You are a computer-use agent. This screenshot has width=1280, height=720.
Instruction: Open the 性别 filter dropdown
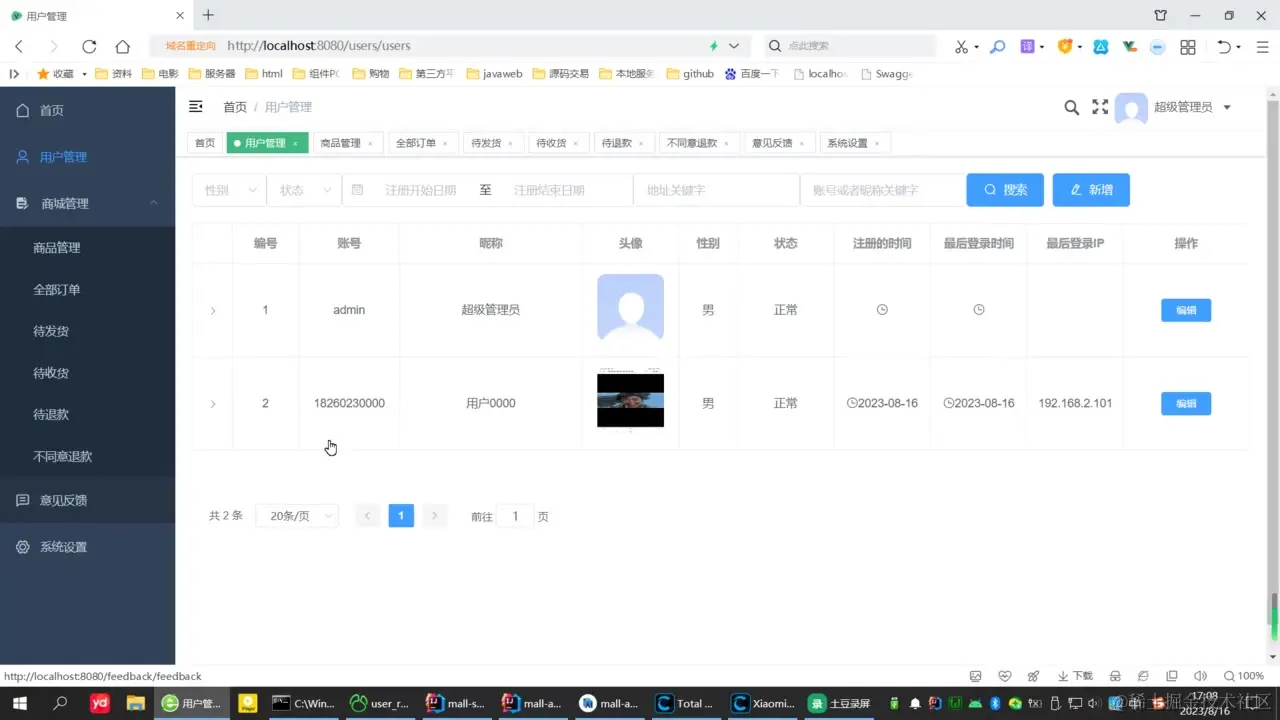tap(229, 190)
